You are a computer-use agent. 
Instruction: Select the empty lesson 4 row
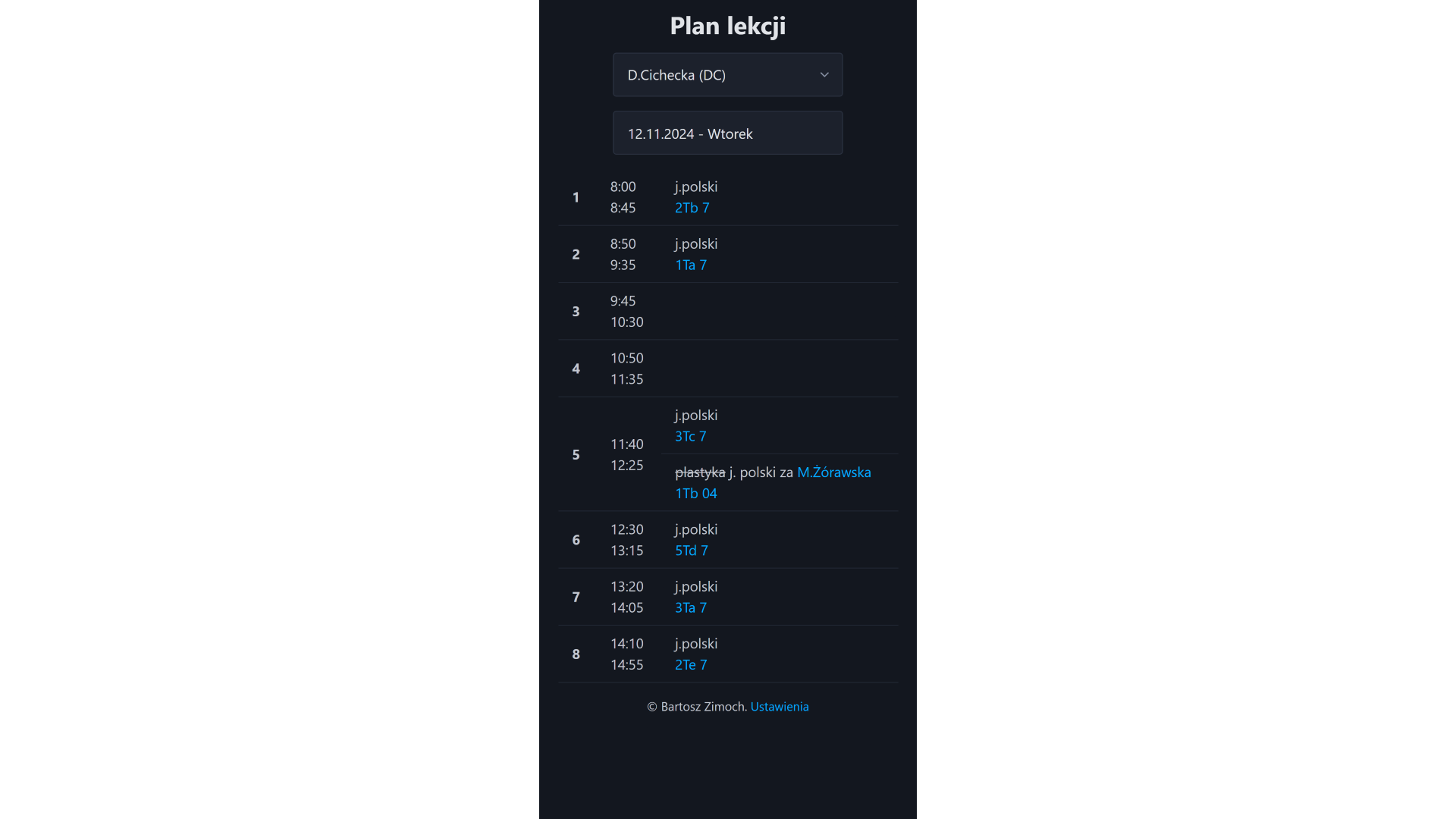[x=727, y=369]
